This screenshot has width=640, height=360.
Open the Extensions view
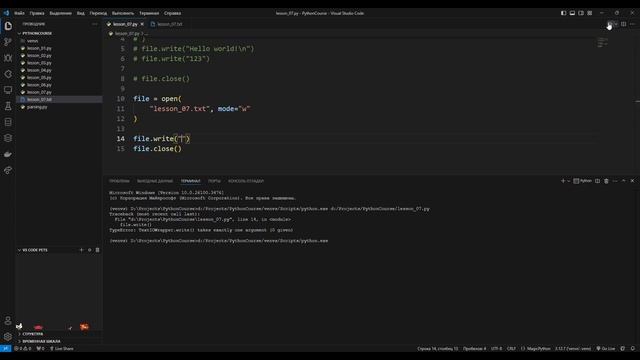(x=8, y=74)
